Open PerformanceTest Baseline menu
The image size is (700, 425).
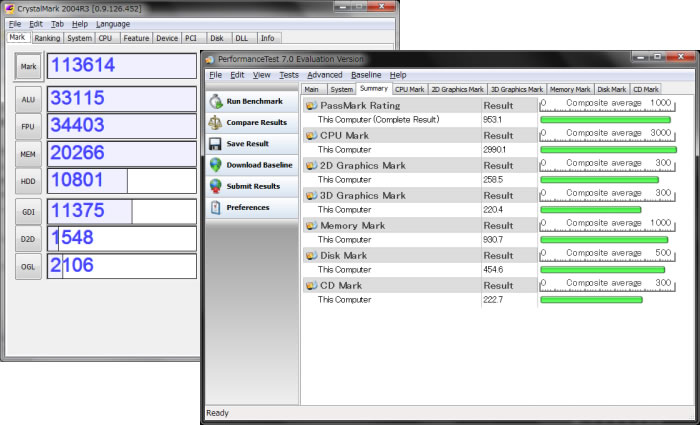(x=366, y=75)
